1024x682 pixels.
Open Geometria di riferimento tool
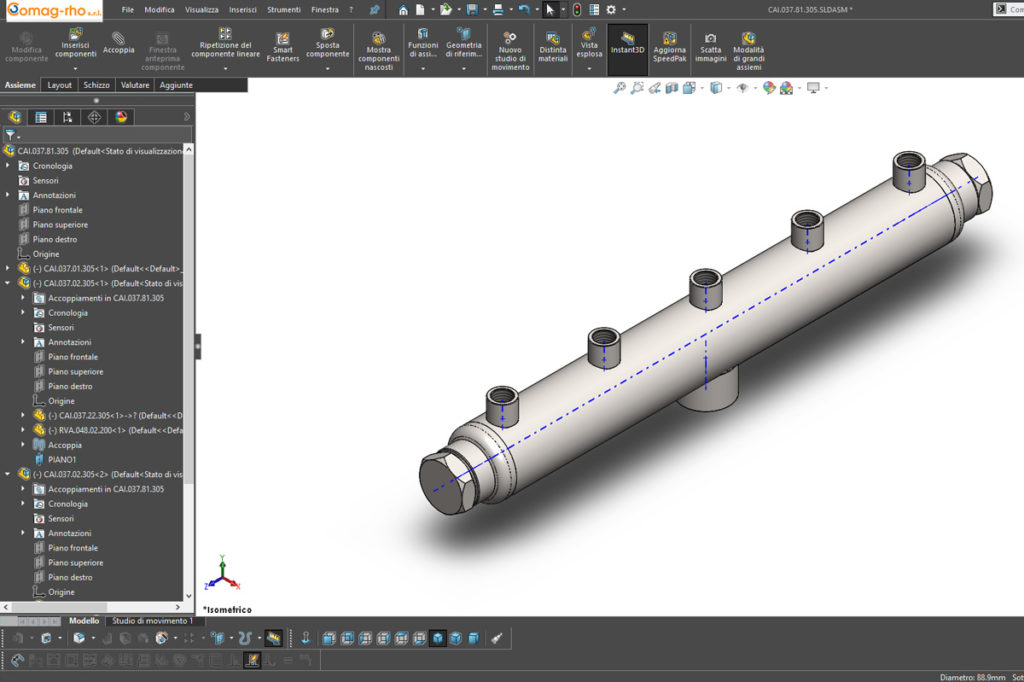(x=464, y=42)
